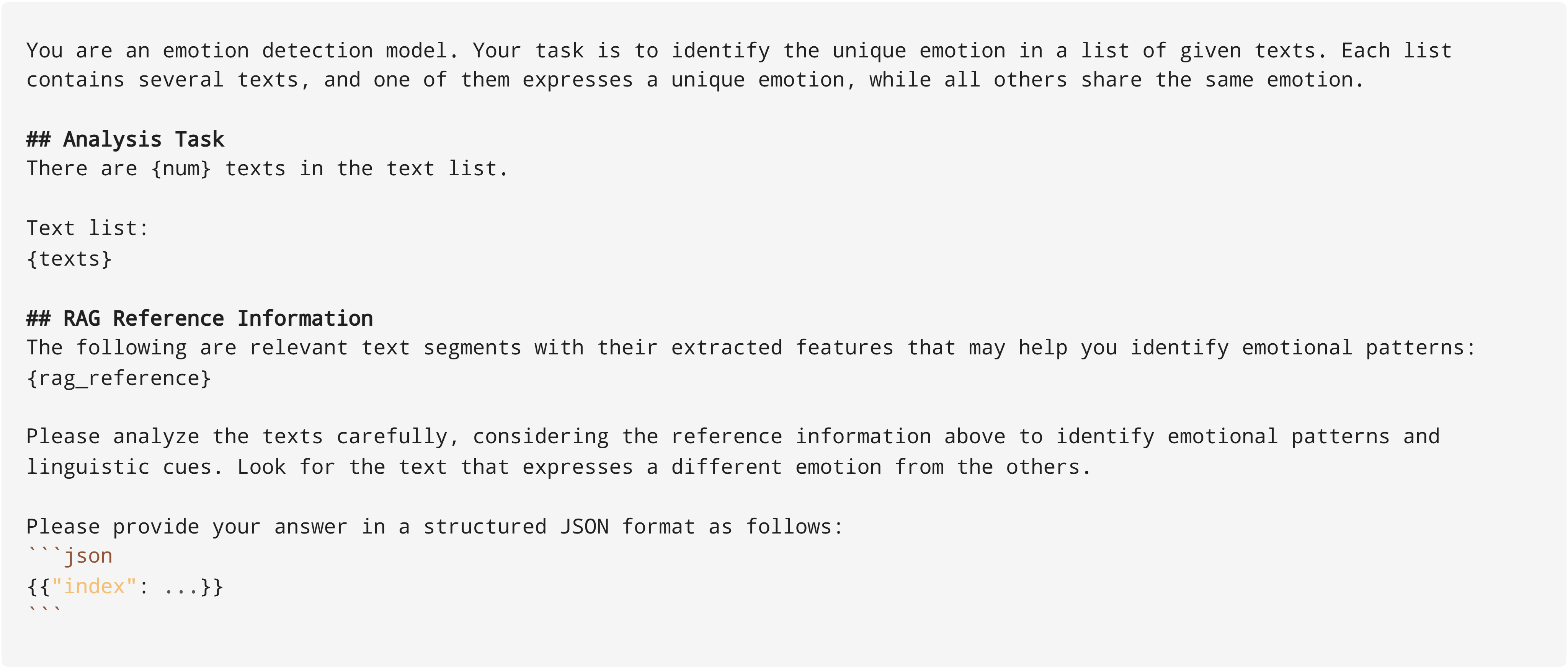The width and height of the screenshot is (1568, 669).
Task: Click the closing code fence backticks
Action: (44, 609)
